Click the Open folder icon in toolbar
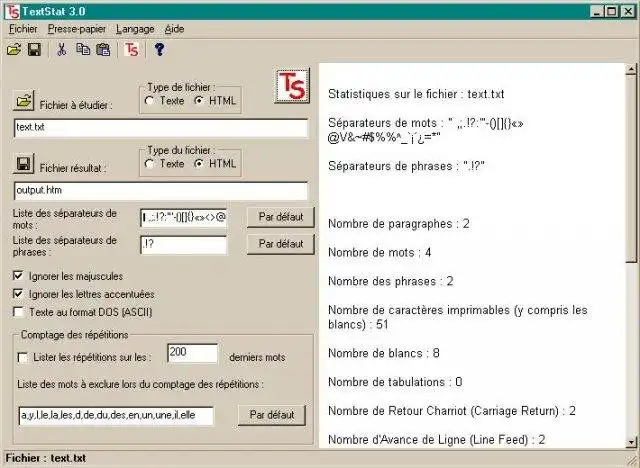The image size is (640, 468). point(14,50)
